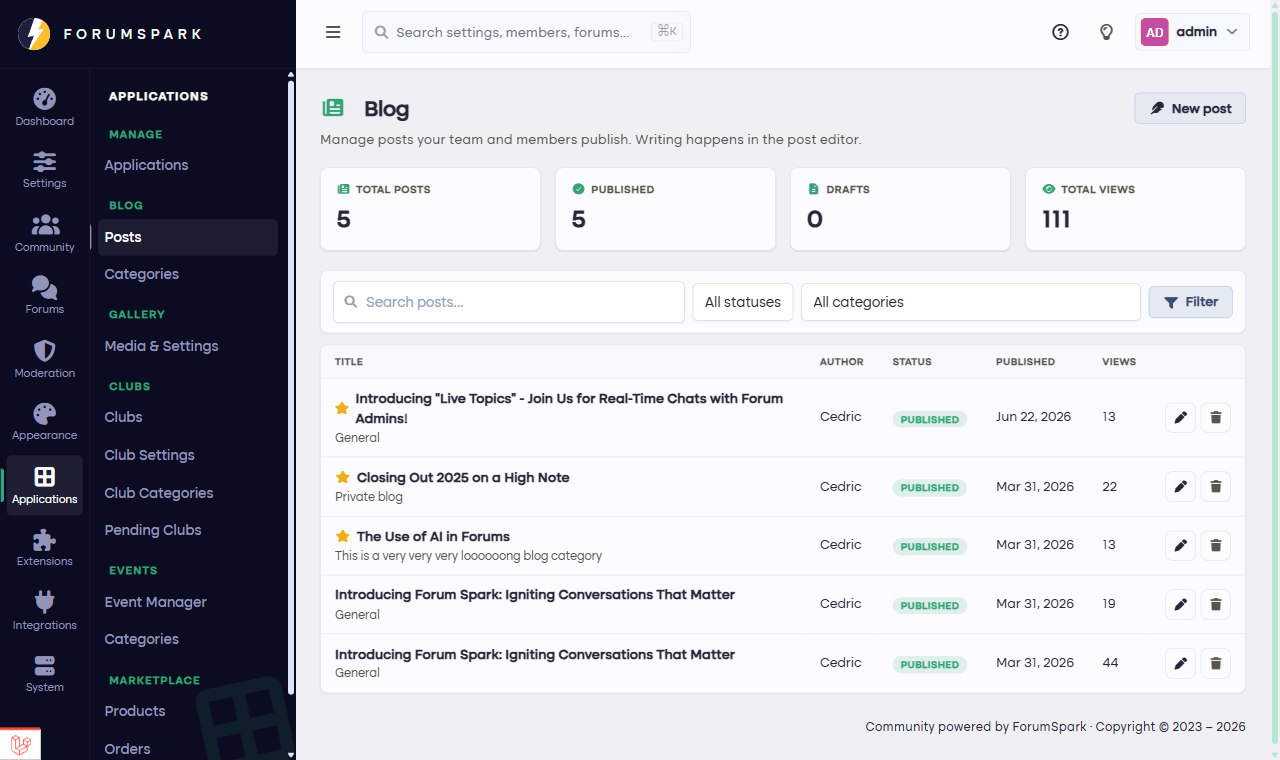
Task: Delete the "Live Topics" post
Action: tap(1216, 417)
